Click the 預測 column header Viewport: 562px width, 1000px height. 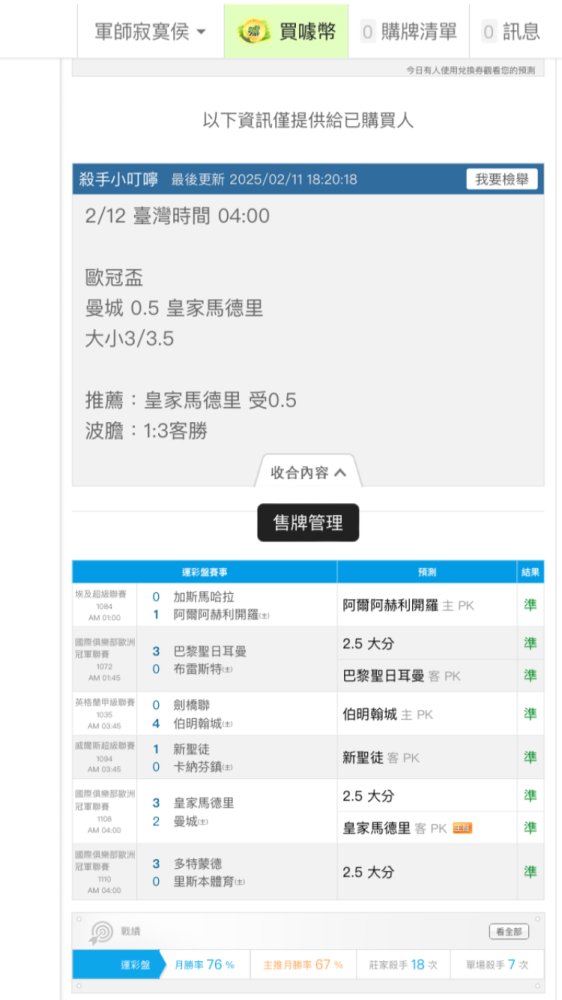[427, 572]
